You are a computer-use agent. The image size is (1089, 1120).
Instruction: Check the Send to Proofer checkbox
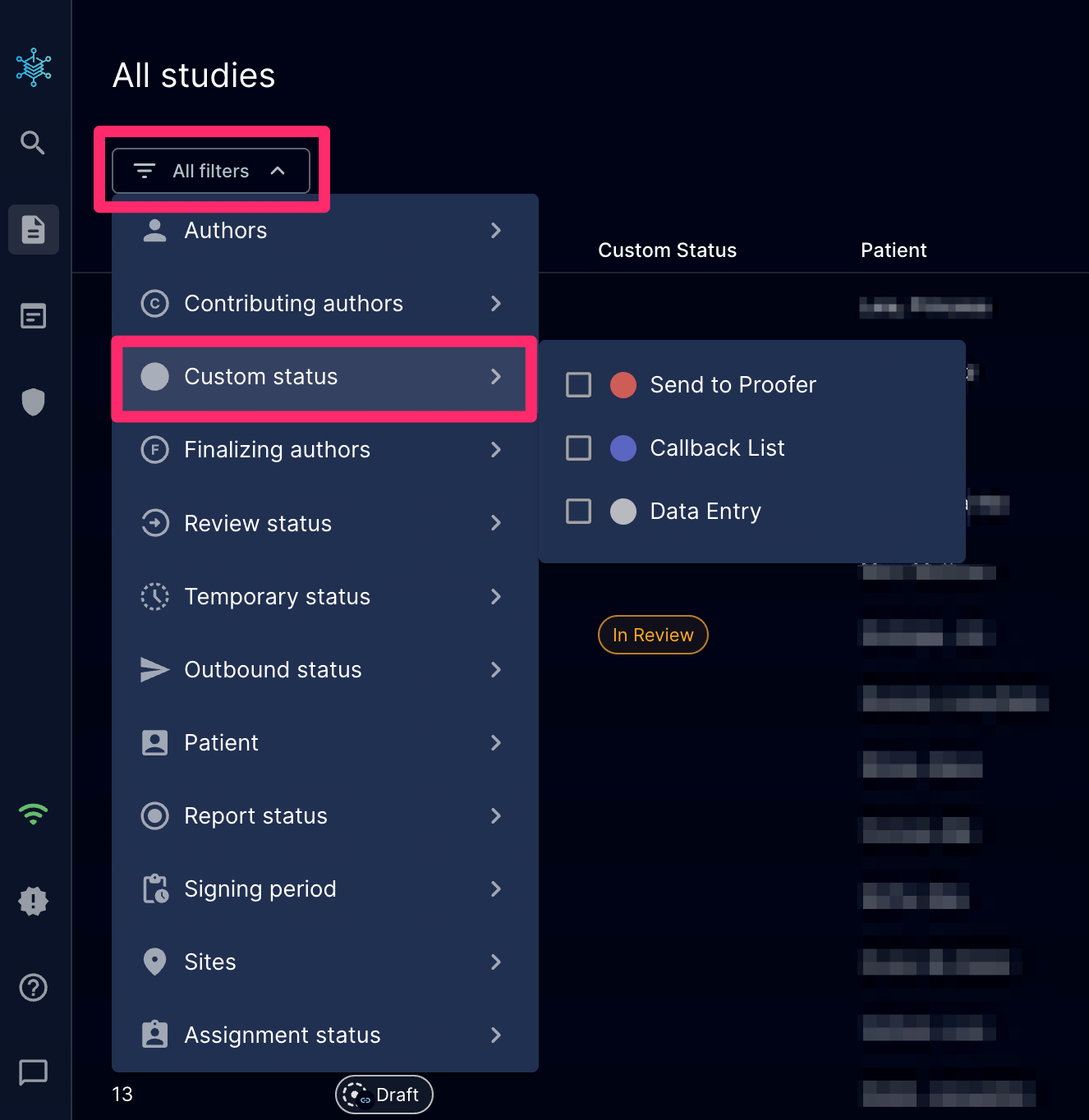578,384
